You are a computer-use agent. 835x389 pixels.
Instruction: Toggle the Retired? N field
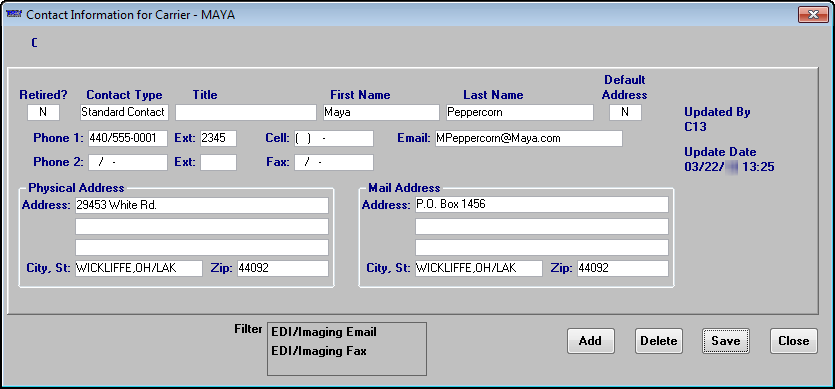(43, 112)
